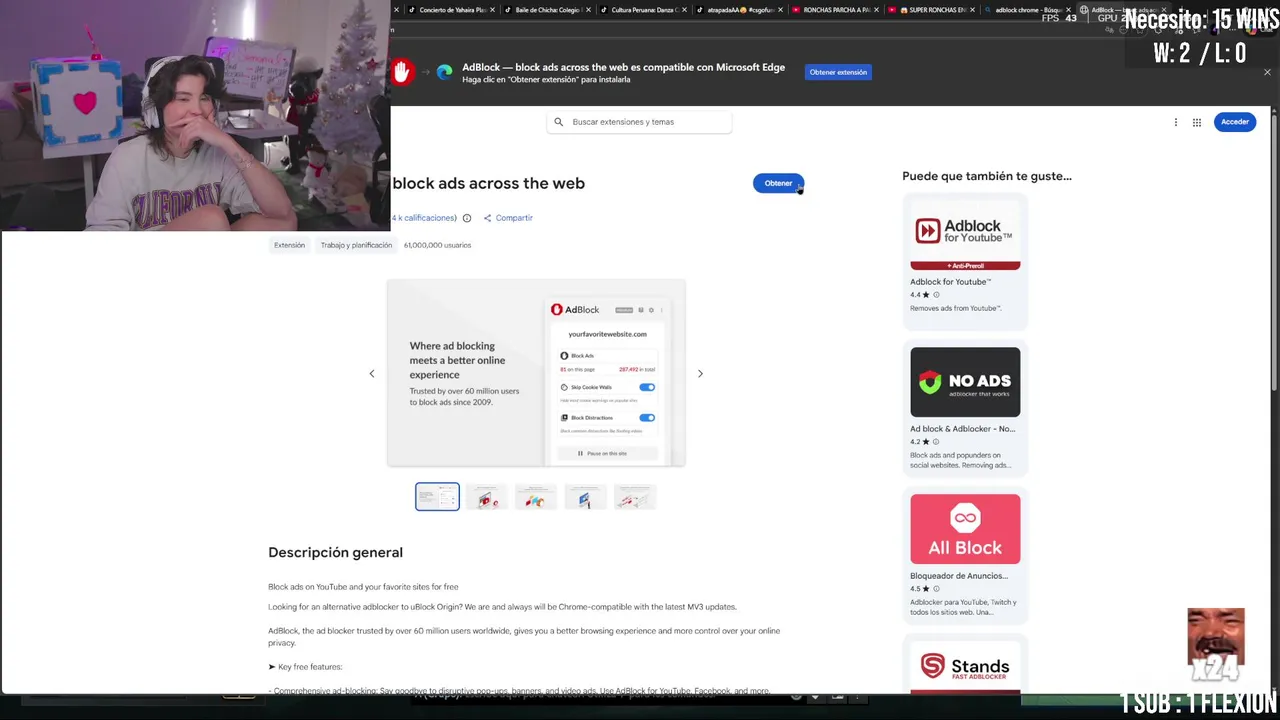Viewport: 1280px width, 720px height.
Task: Open the three-dot options menu near Acceder
Action: click(1176, 122)
